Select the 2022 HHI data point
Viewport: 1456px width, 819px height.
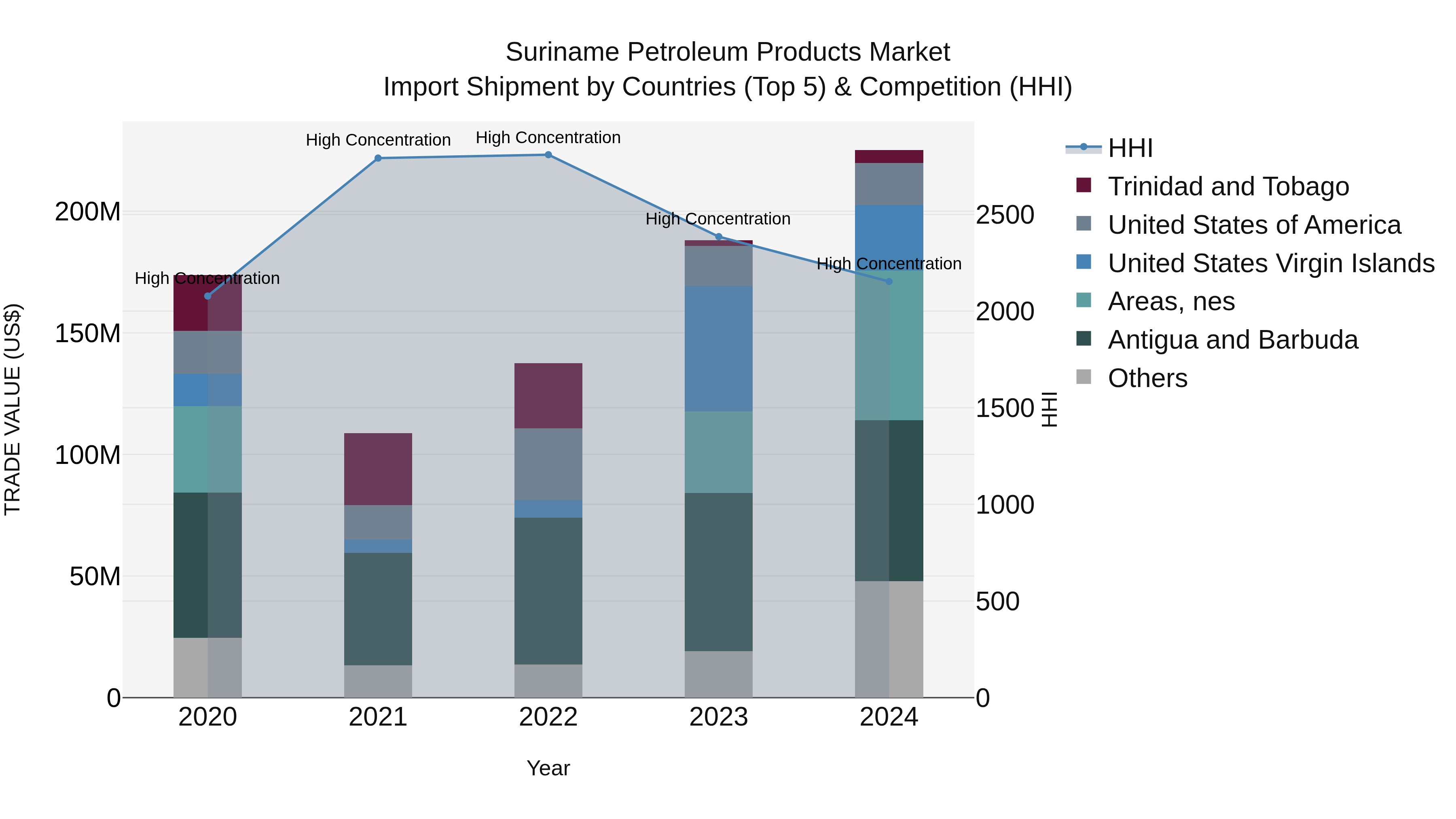point(548,155)
